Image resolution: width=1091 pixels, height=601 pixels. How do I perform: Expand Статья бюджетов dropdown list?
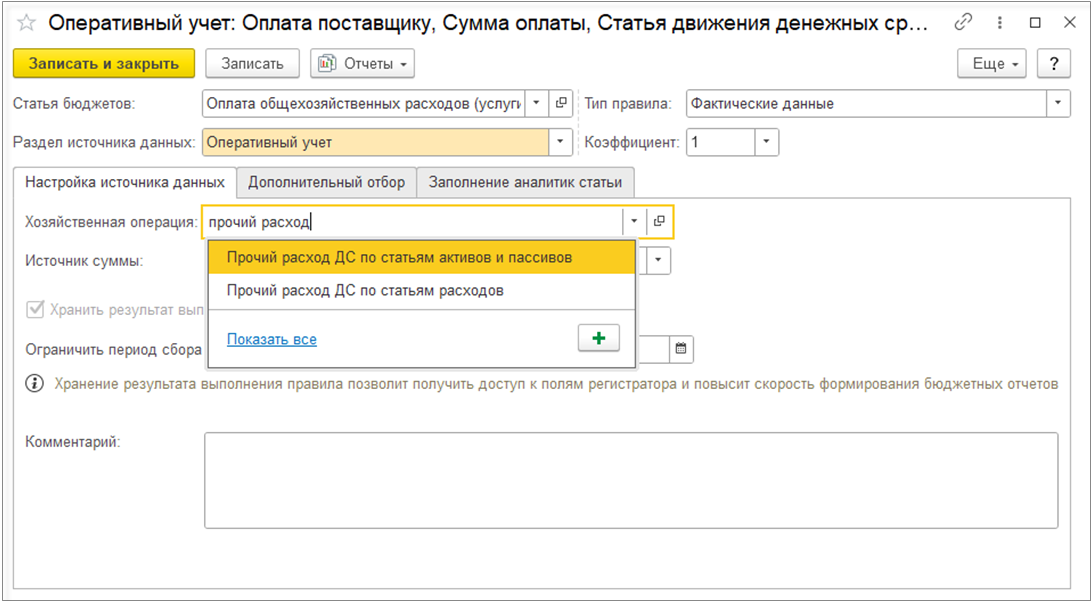pos(537,103)
